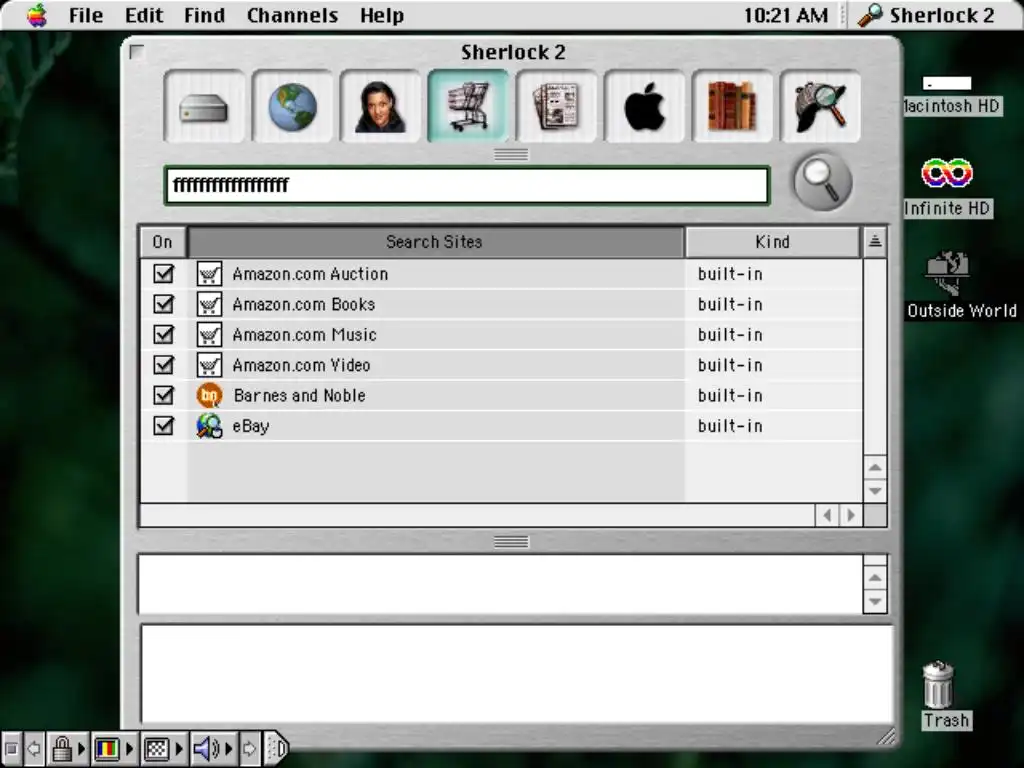Open the speaker volume module popup arrow
The width and height of the screenshot is (1024, 768).
click(229, 748)
